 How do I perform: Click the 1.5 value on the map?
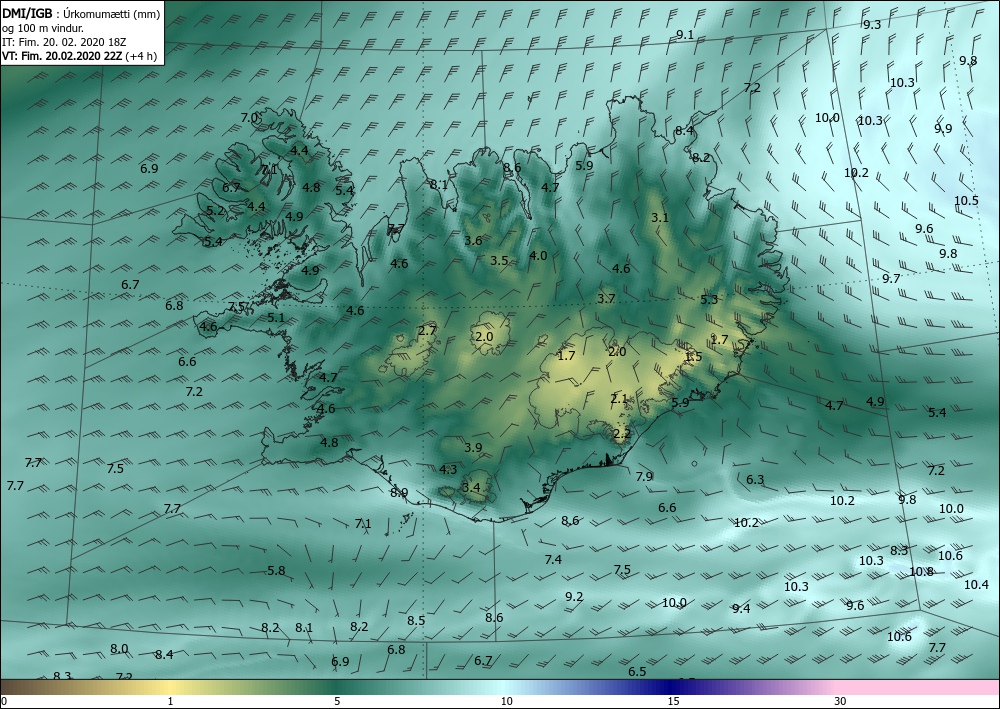[x=693, y=357]
